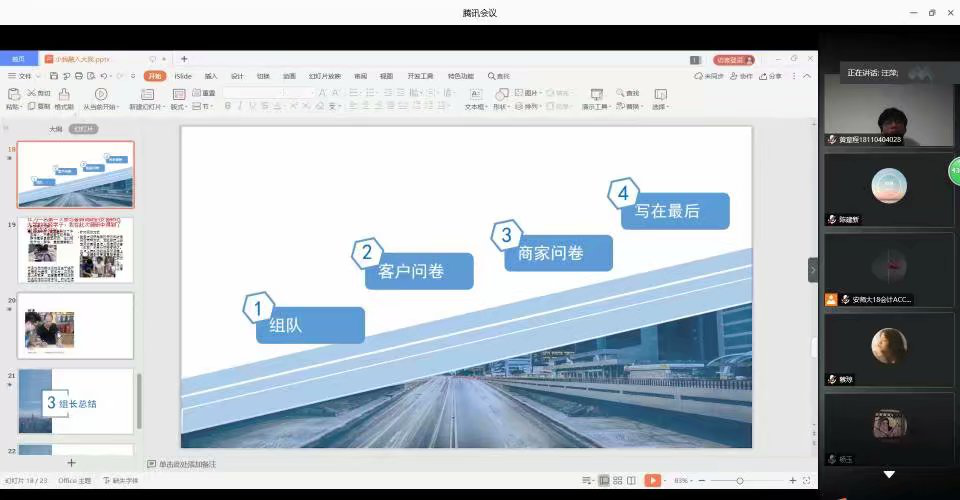Click the zoom slider in status bar
This screenshot has height=500, width=960.
(740, 481)
